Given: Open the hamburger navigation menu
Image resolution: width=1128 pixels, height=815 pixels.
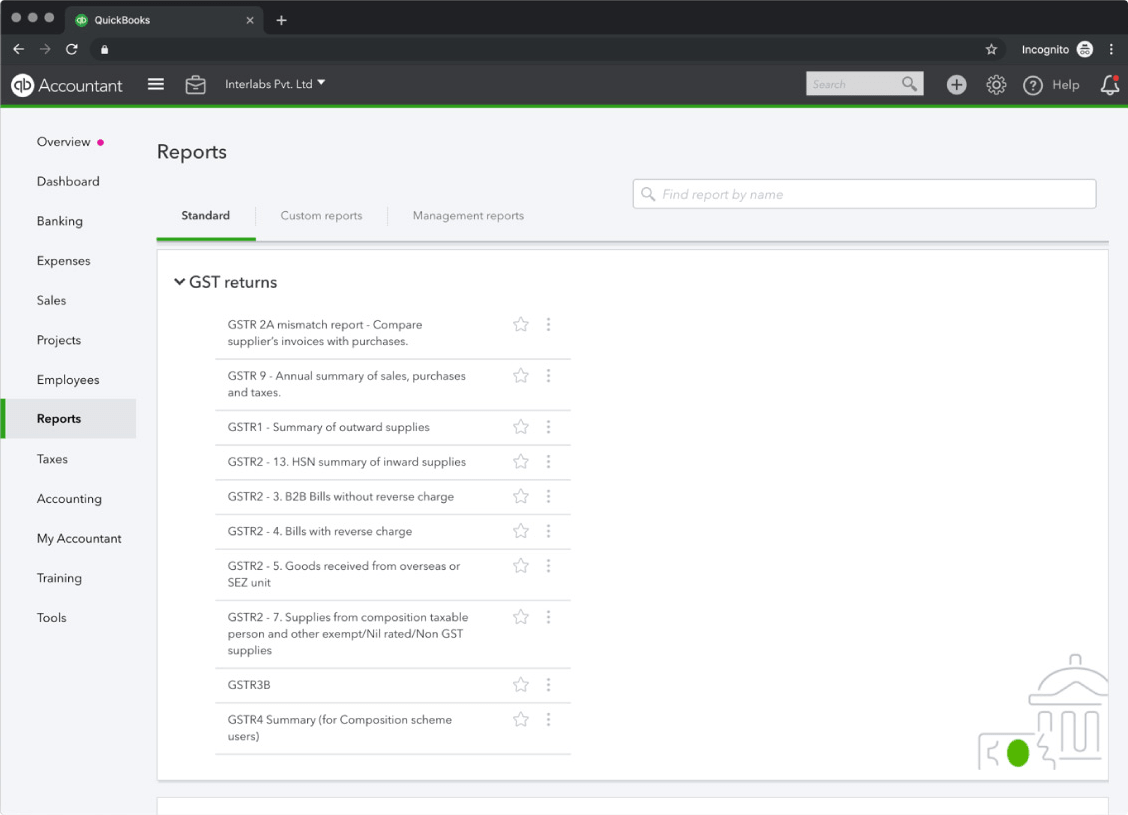Looking at the screenshot, I should tap(156, 85).
